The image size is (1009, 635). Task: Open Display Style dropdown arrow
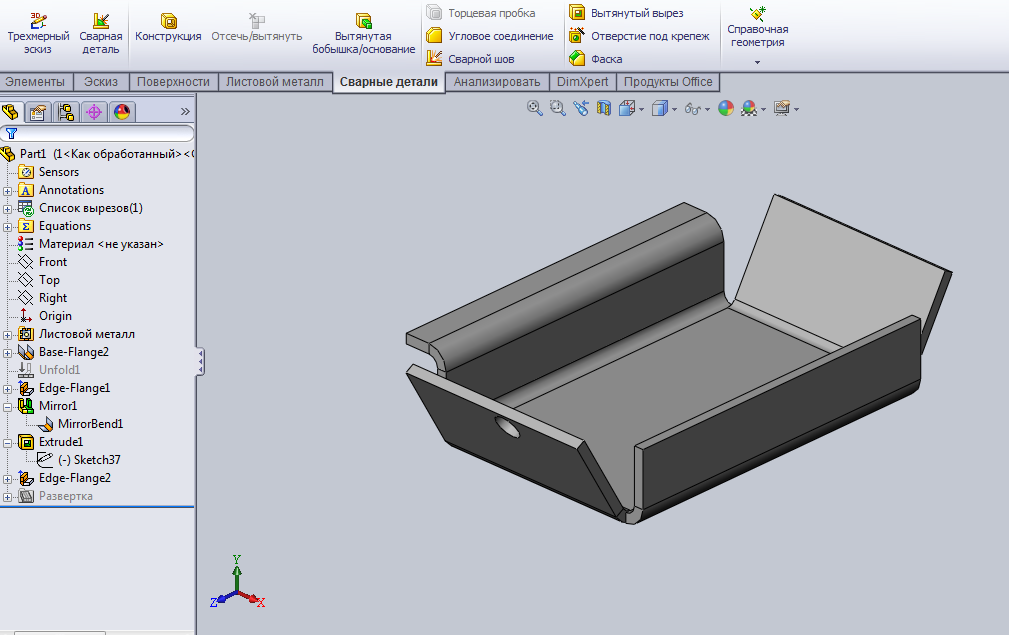pyautogui.click(x=674, y=109)
